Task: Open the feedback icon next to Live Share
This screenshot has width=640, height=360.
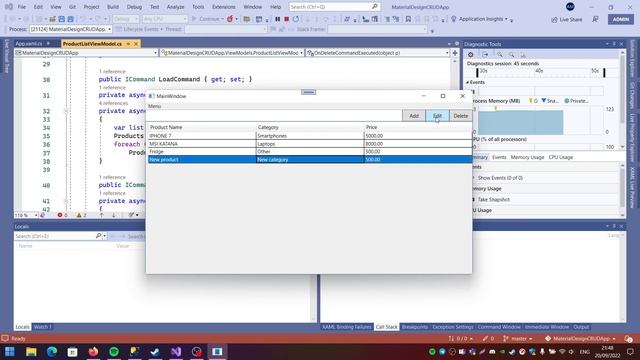Action: tap(596, 19)
